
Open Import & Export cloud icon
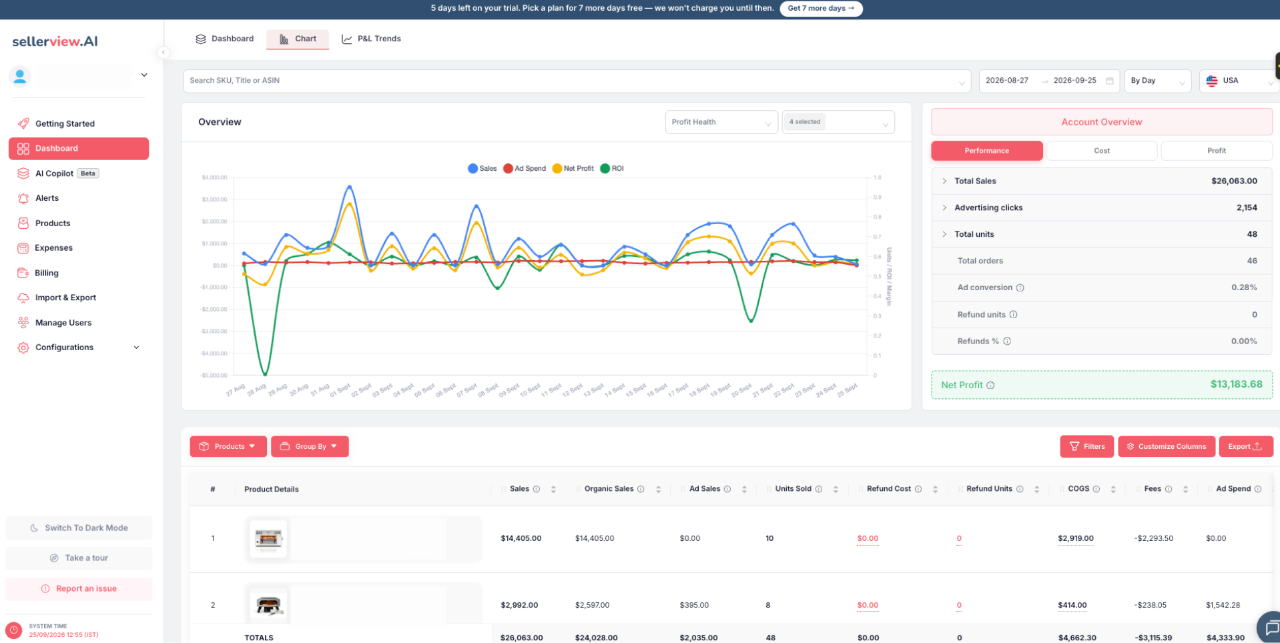point(23,298)
